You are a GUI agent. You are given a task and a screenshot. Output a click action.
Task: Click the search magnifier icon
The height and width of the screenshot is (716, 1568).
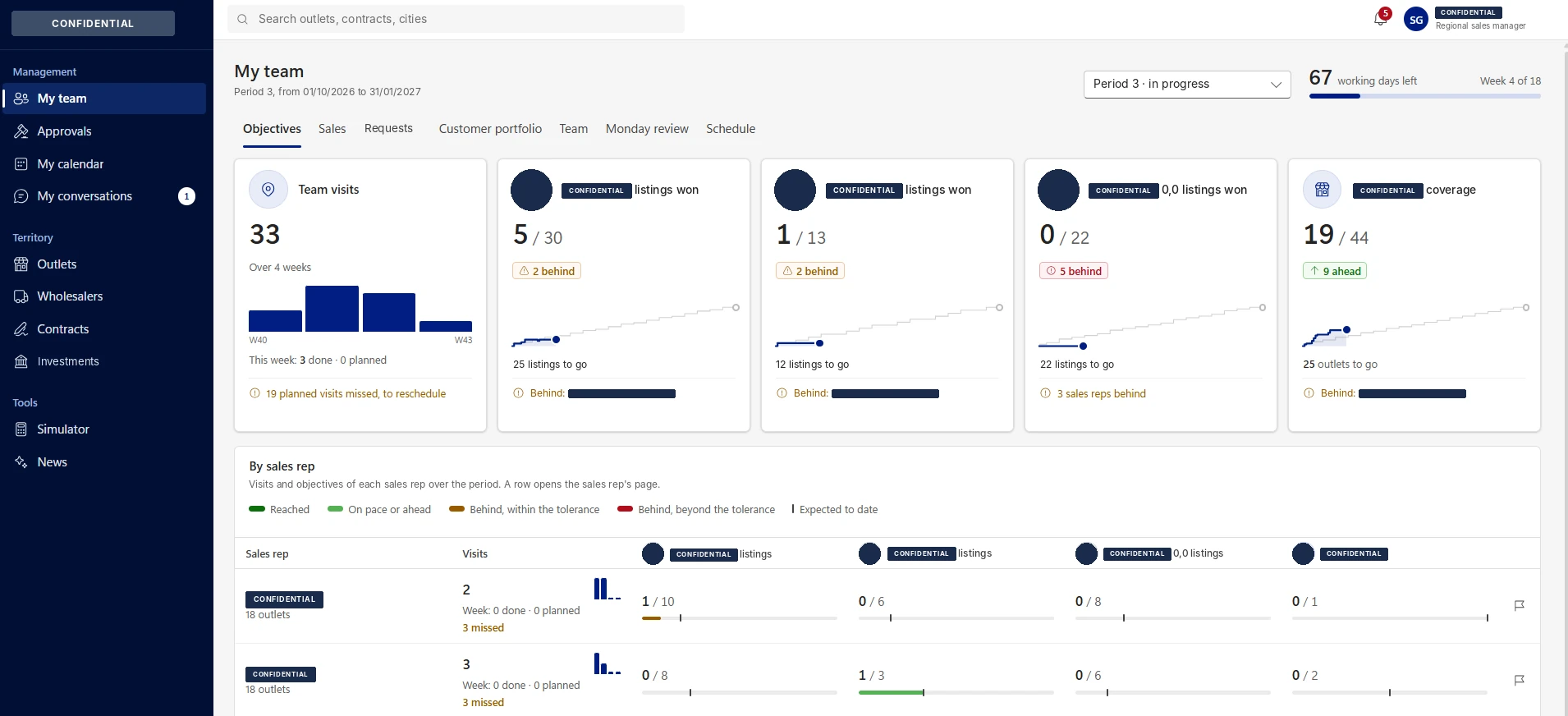click(242, 19)
